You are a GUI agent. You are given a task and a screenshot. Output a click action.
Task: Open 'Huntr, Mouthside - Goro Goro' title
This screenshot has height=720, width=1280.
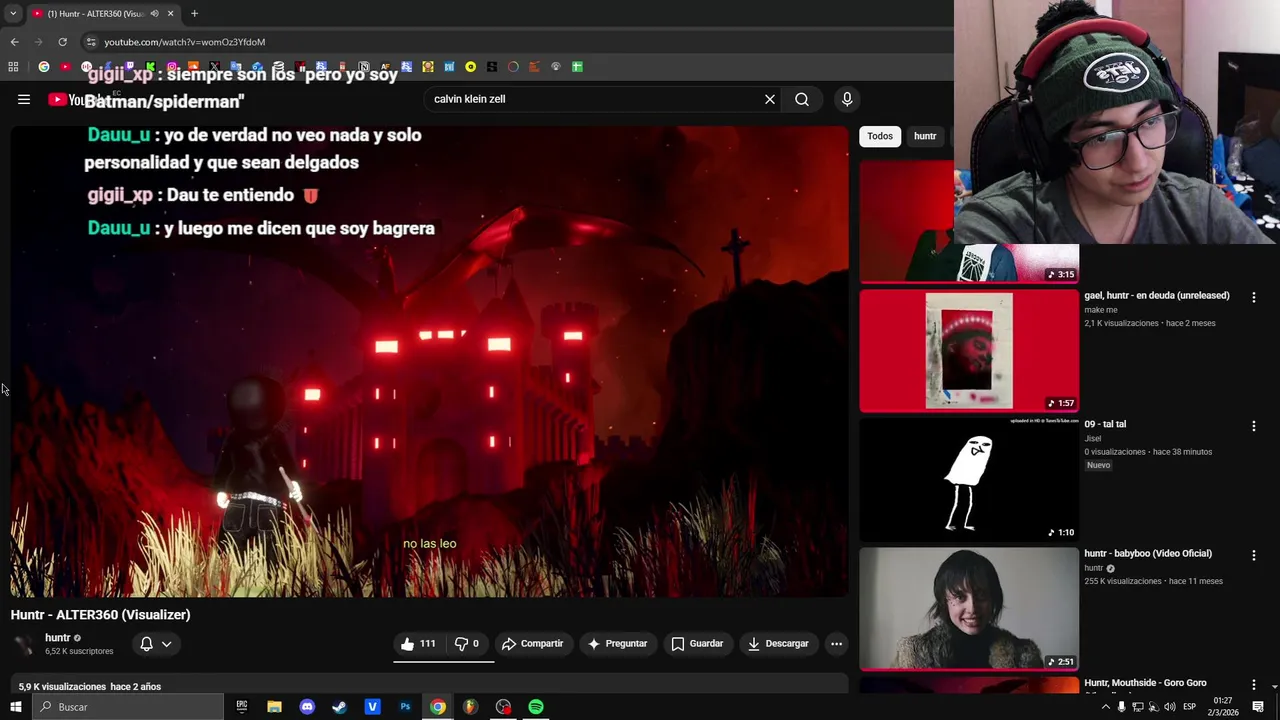coord(1145,683)
